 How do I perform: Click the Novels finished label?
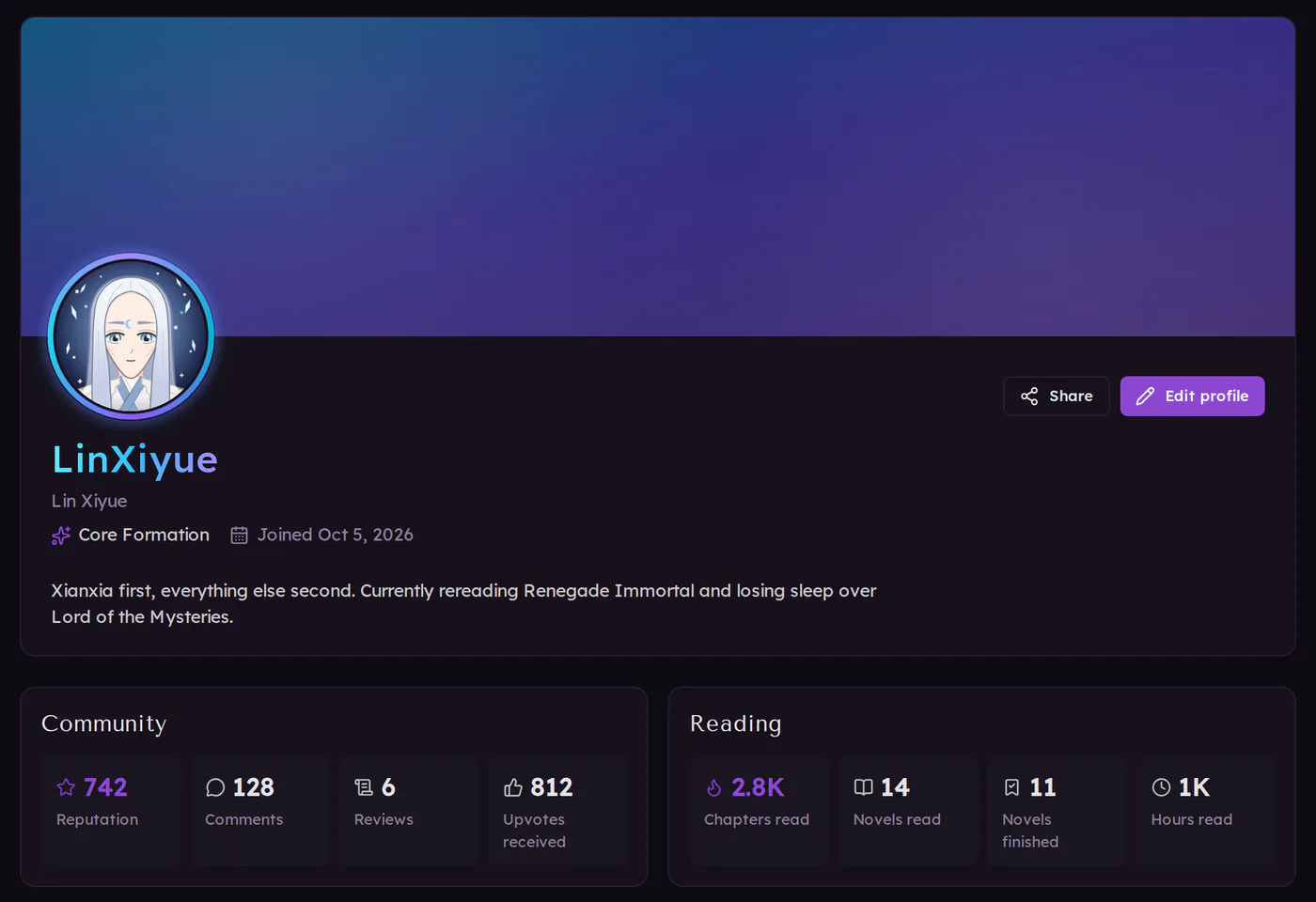click(1030, 831)
